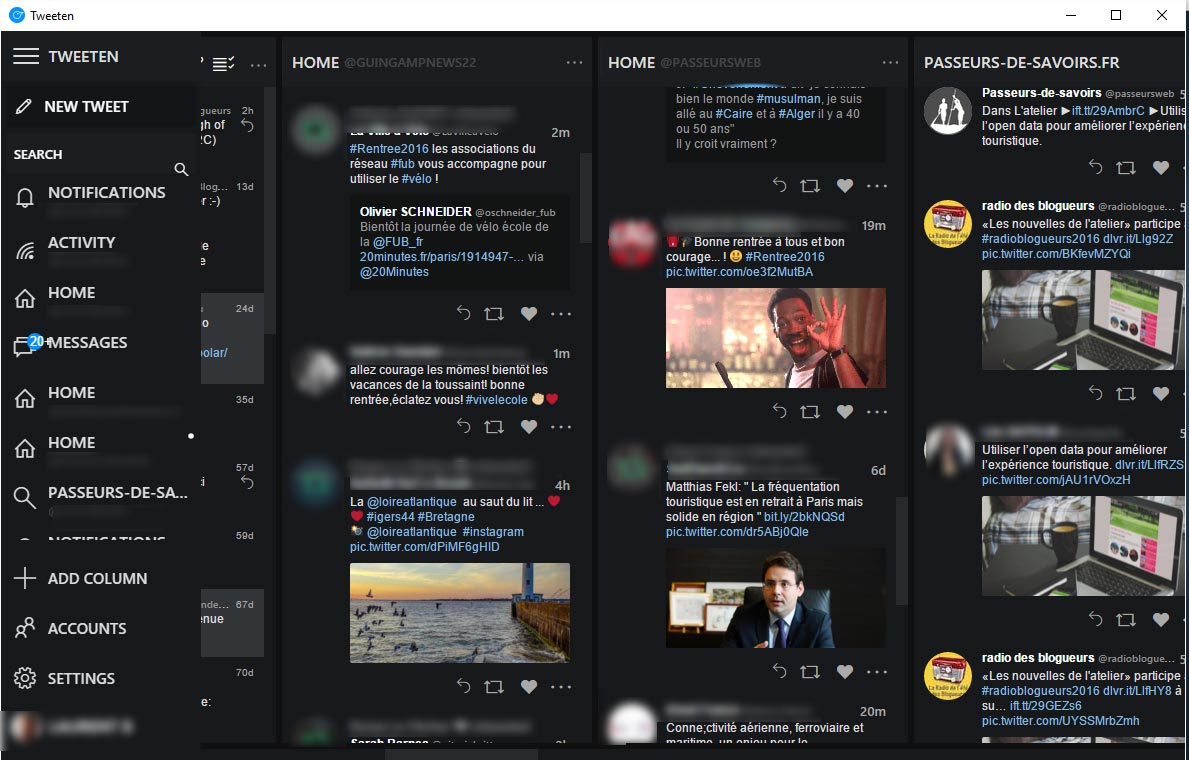Open options menu of the GUINGAMPNEWS22 column
Image resolution: width=1189 pixels, height=760 pixels.
(x=575, y=61)
